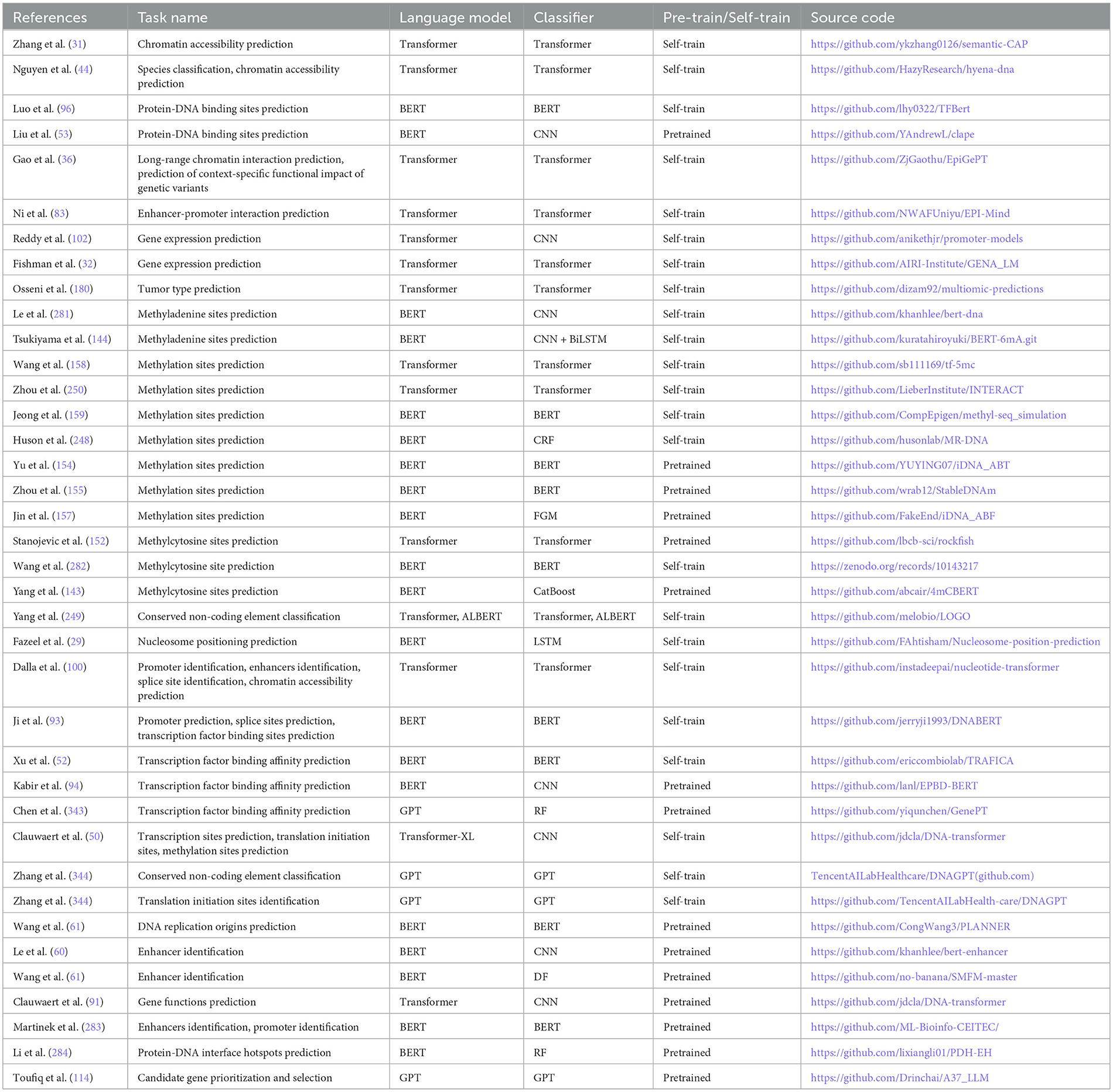
Task: Open the dizam92/multiomic-predictions link
Action: click(927, 289)
